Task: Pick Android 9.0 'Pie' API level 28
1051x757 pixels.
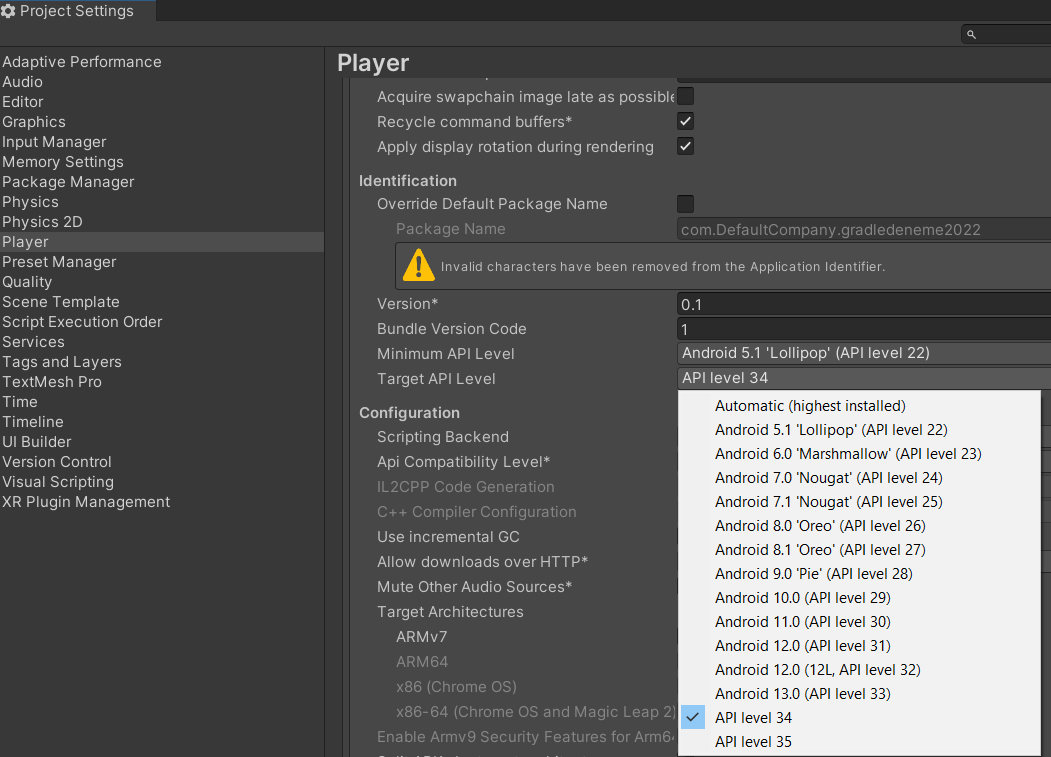Action: point(813,574)
